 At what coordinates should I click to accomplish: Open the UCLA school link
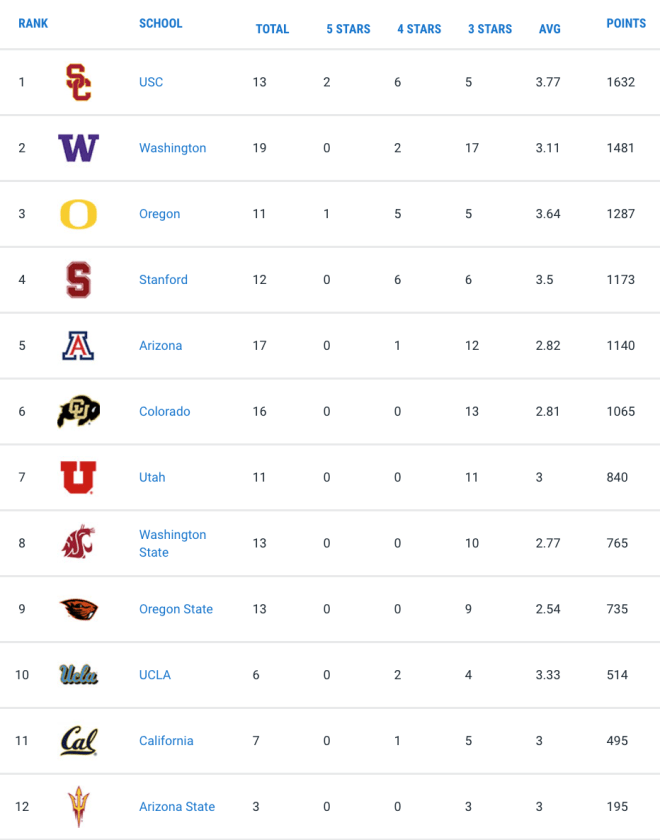coord(155,674)
